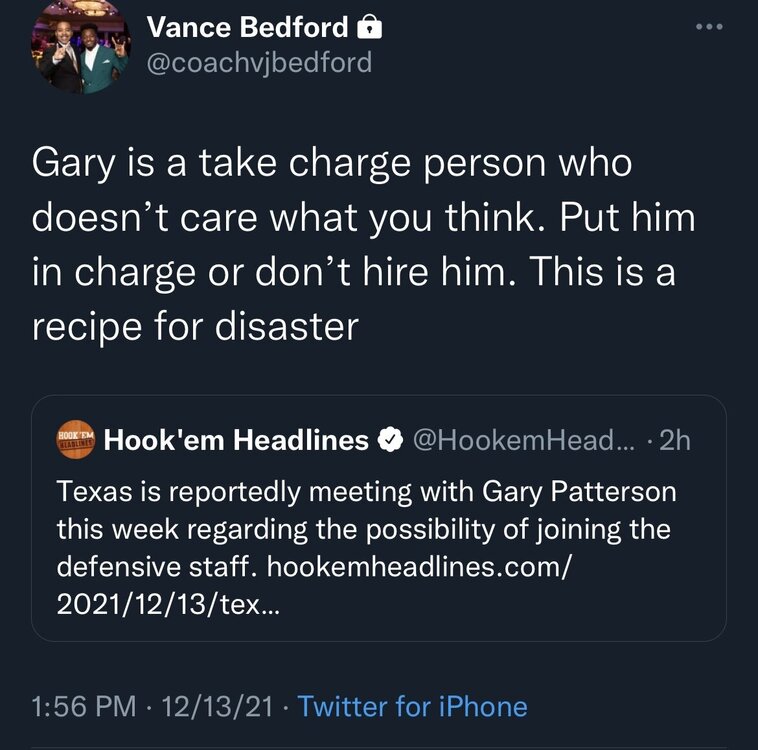Viewport: 758px width, 750px height.
Task: Click the Twitter for iPhone source link
Action: [x=412, y=707]
